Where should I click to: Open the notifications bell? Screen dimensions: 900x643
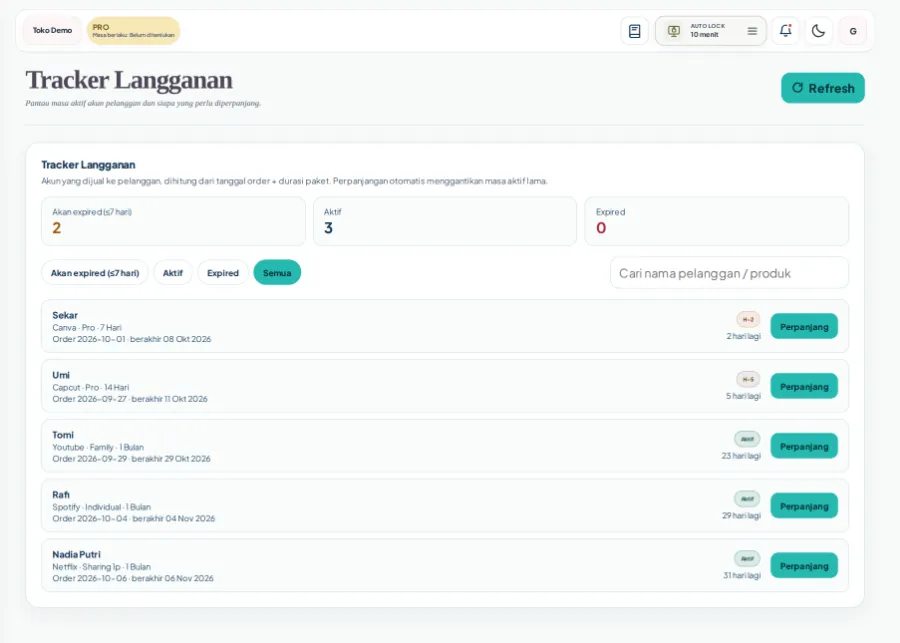point(785,31)
